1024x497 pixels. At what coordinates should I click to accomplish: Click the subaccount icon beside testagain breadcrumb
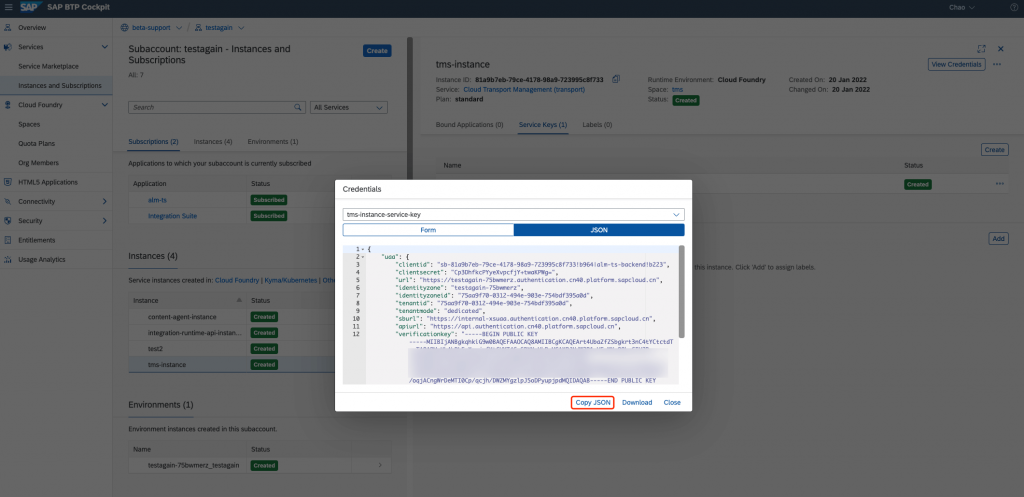click(198, 27)
